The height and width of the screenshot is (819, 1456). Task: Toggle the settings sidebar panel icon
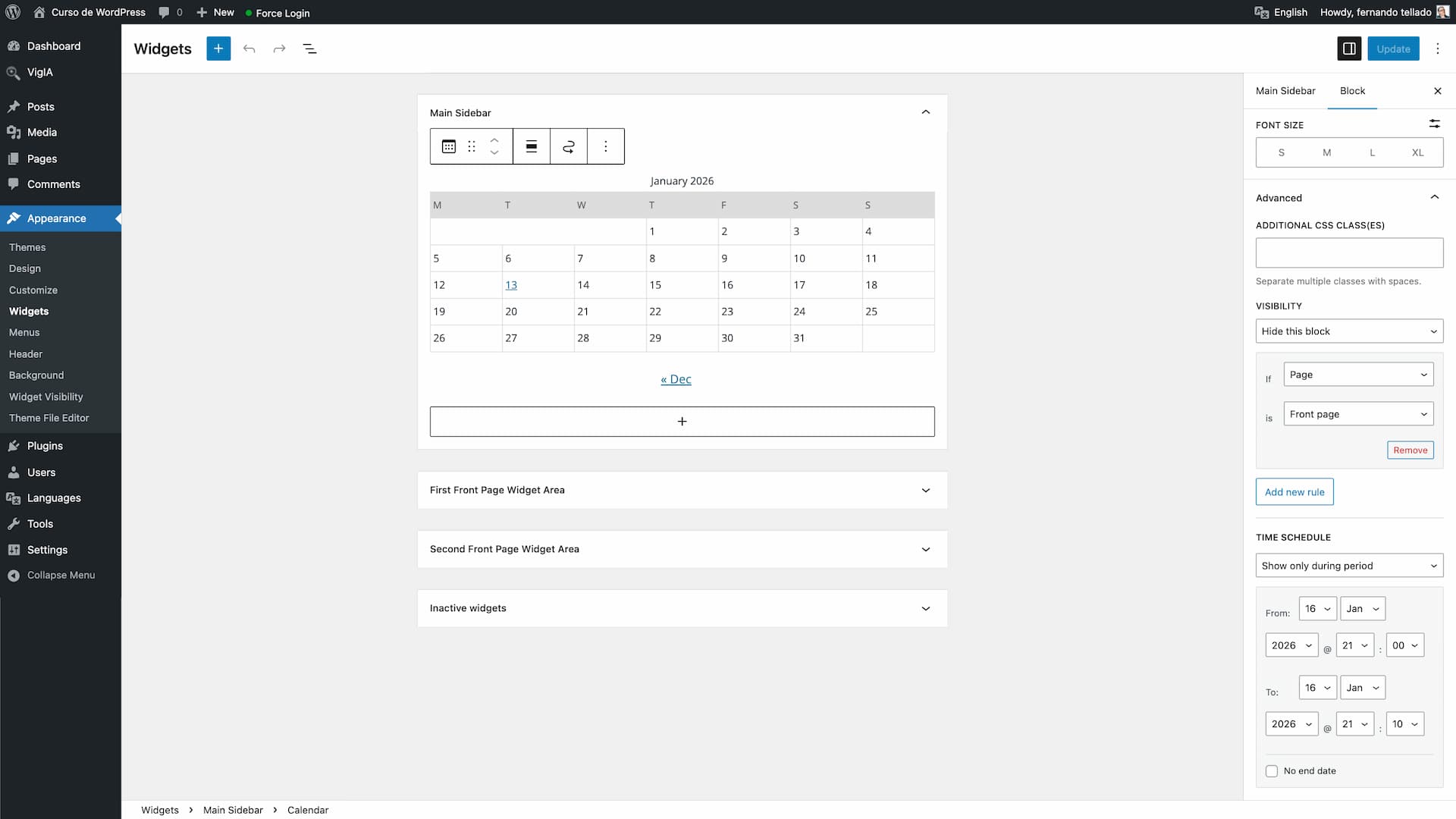pyautogui.click(x=1349, y=49)
